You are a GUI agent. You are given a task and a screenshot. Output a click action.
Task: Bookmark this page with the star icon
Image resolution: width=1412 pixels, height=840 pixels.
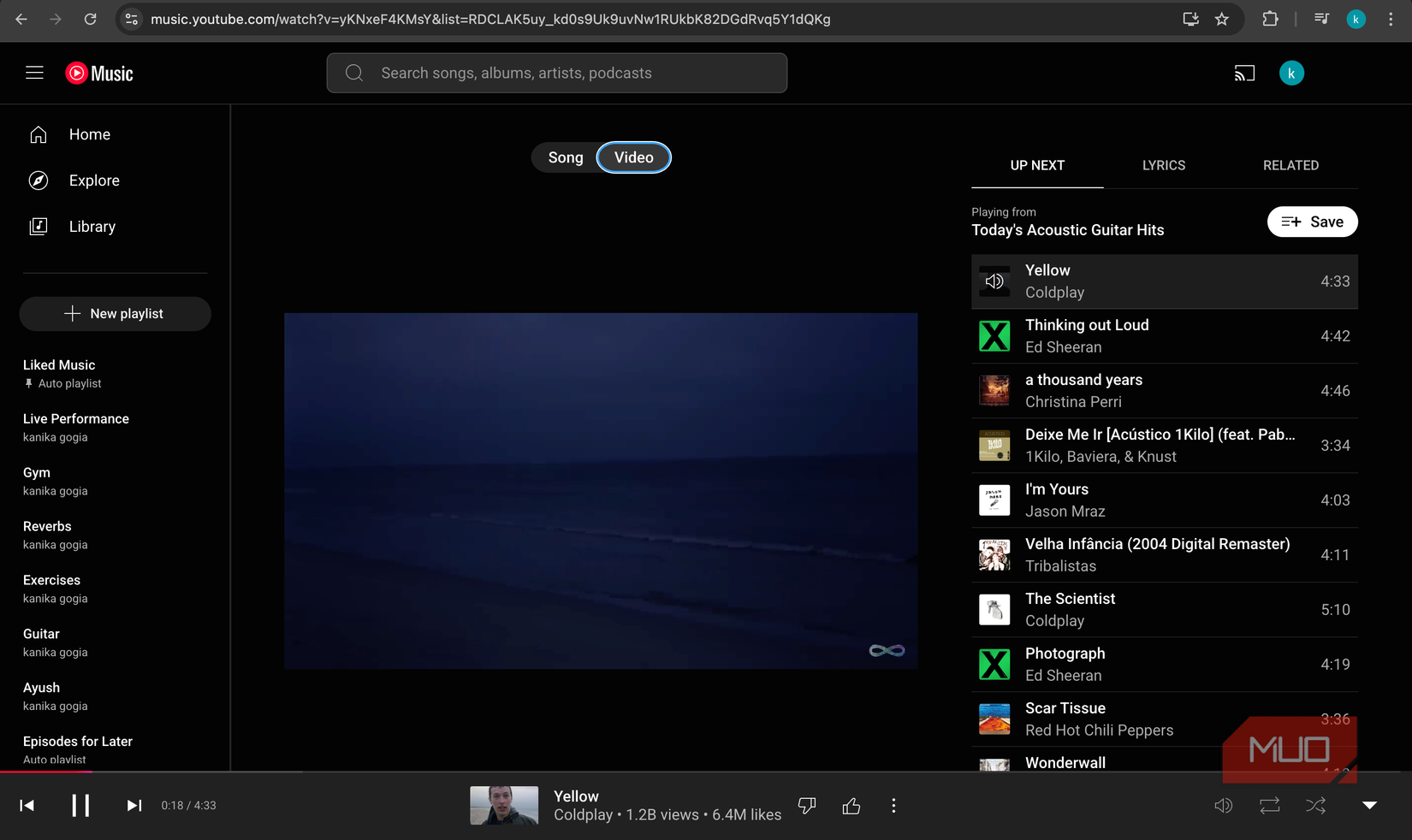coord(1222,19)
